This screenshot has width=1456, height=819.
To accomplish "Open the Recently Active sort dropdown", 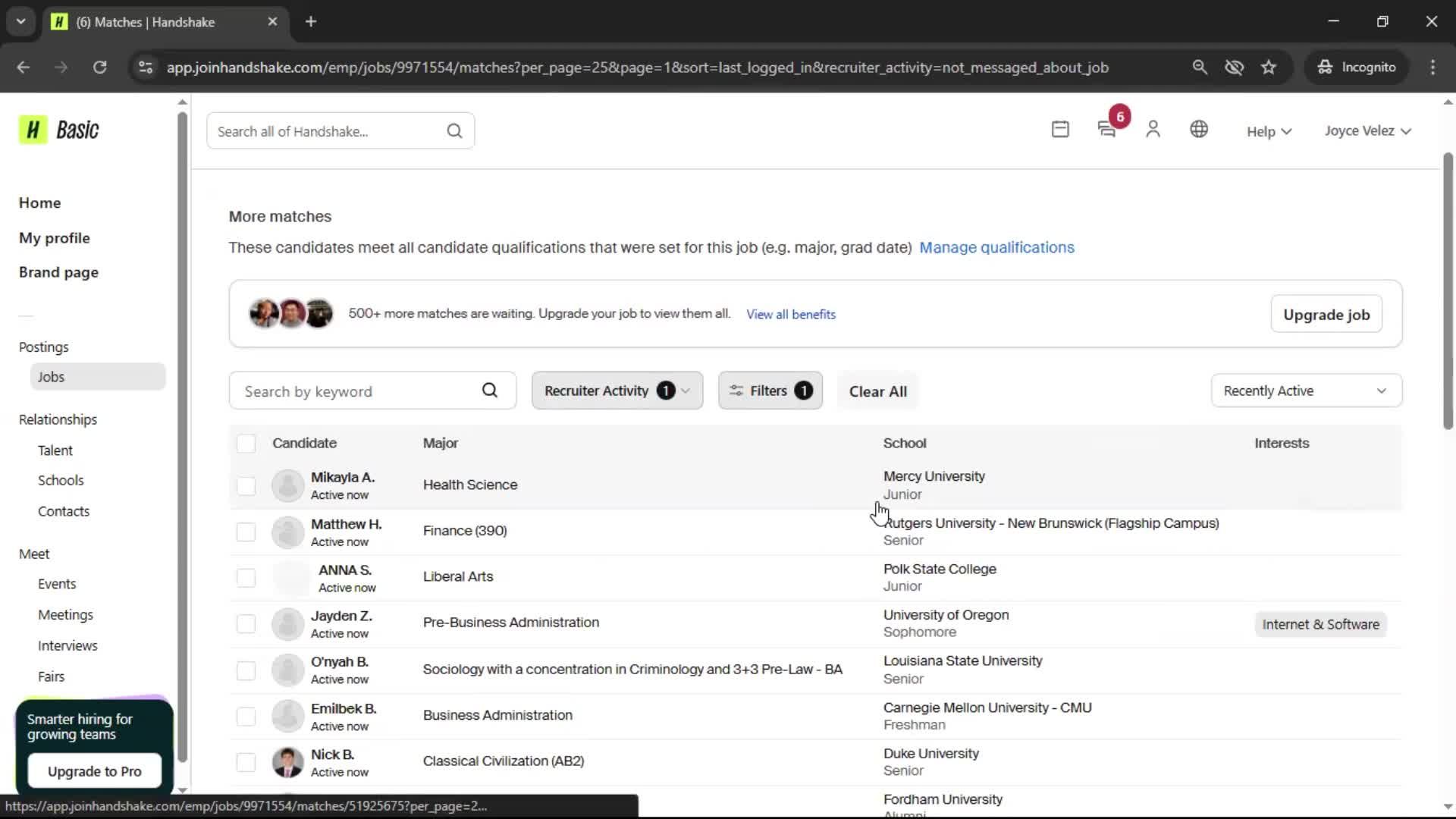I will pyautogui.click(x=1306, y=390).
